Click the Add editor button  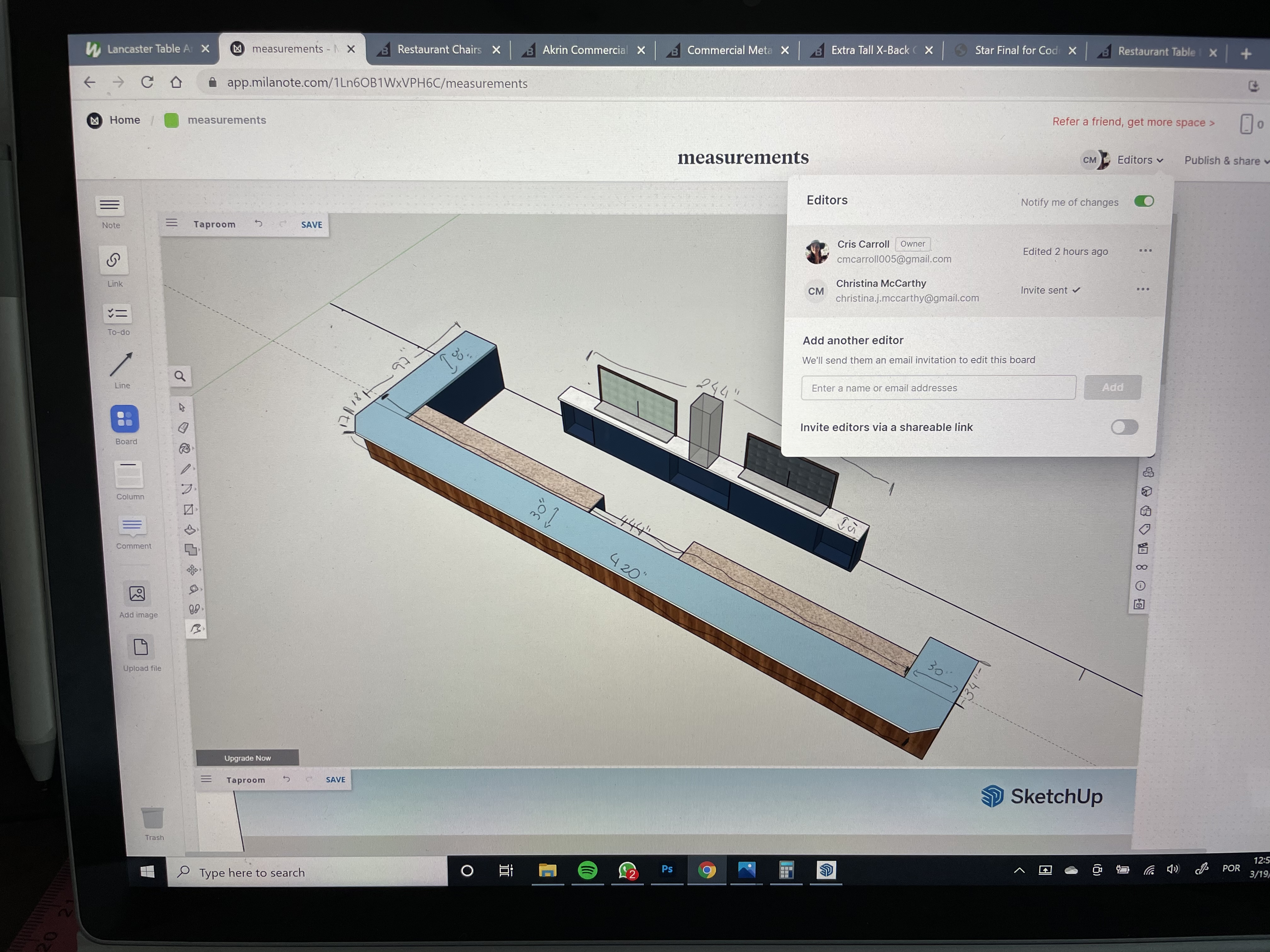(x=1112, y=387)
